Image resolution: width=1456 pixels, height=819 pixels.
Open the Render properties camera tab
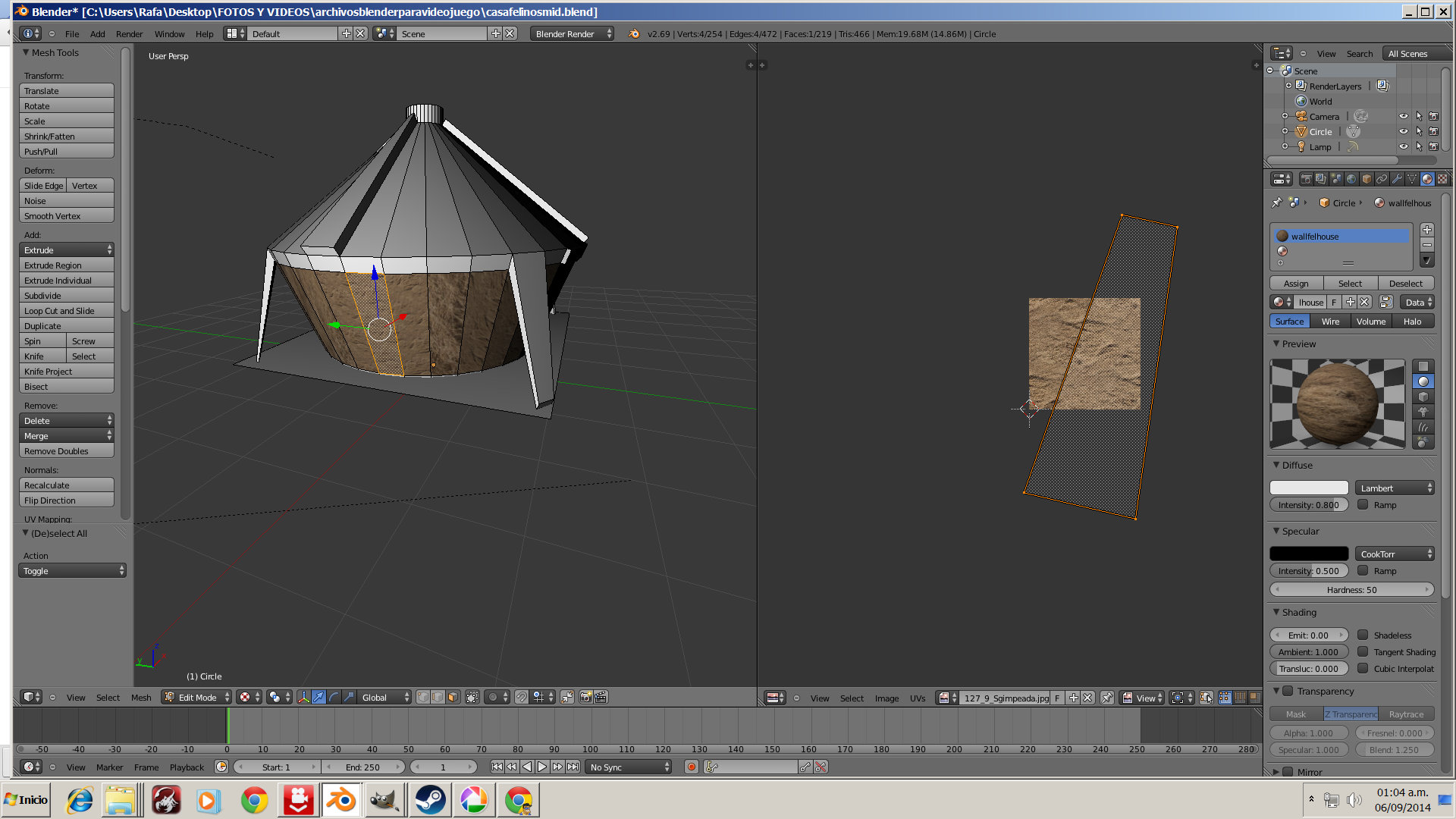pyautogui.click(x=1306, y=179)
